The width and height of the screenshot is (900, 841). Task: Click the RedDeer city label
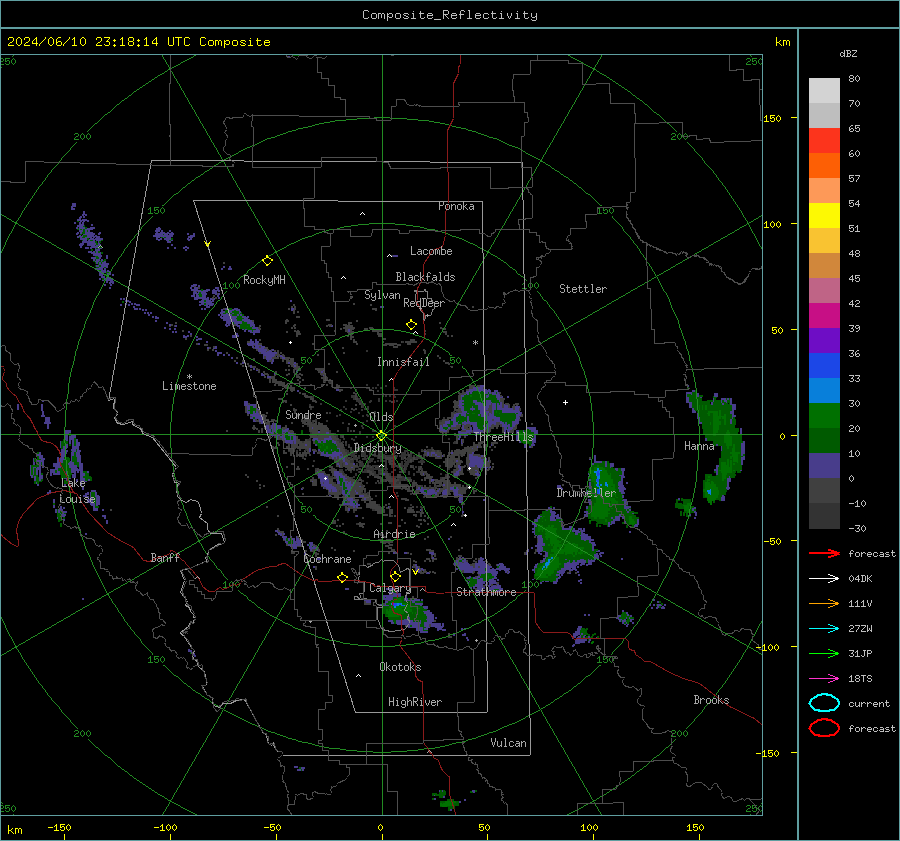pyautogui.click(x=424, y=303)
